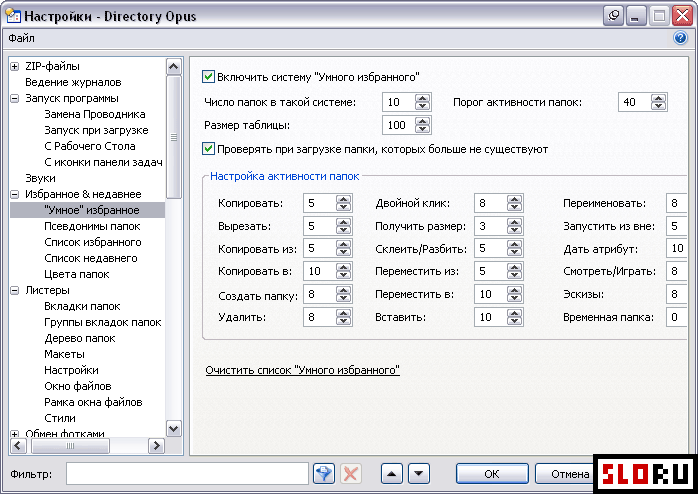Click stepper for Копировать из value
698x494 pixels.
click(x=343, y=249)
